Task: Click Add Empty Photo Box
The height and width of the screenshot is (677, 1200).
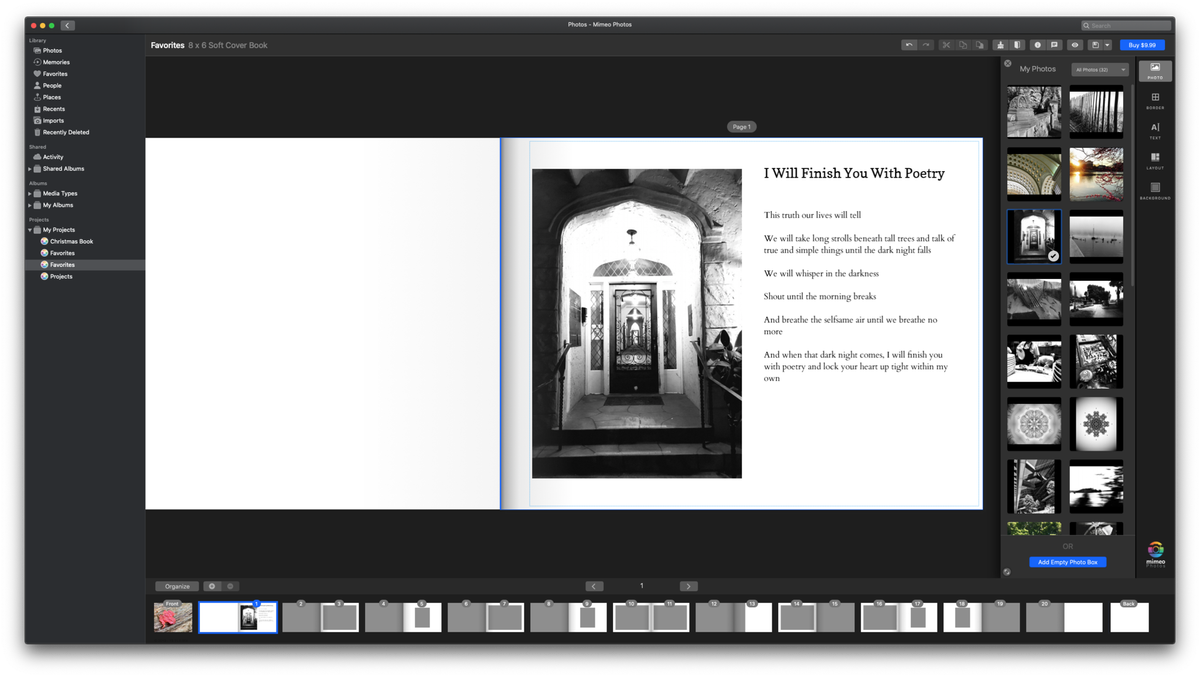Action: (1068, 563)
